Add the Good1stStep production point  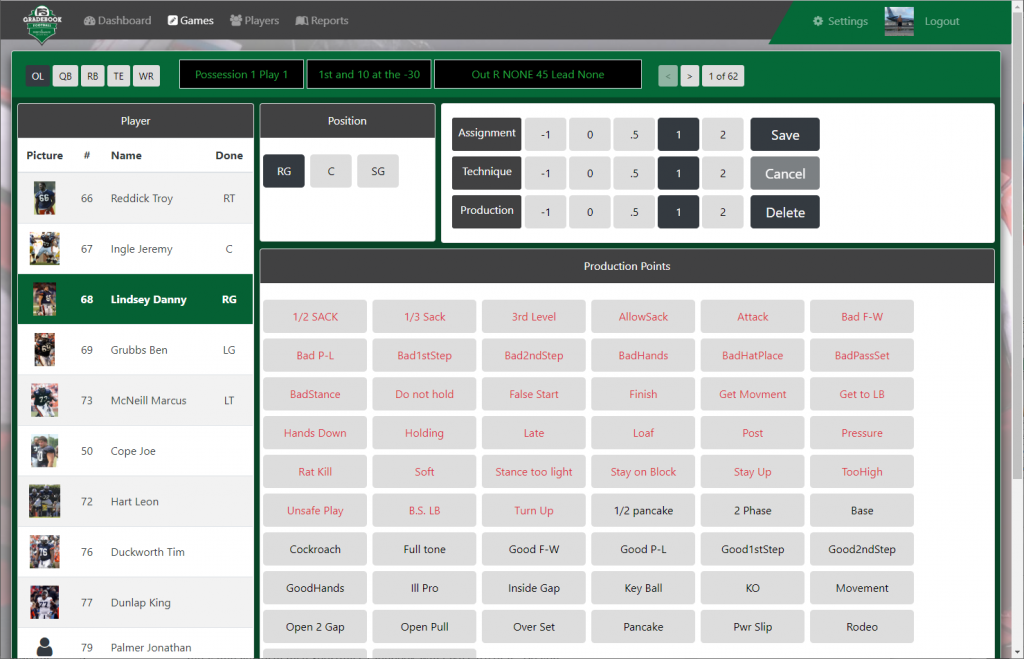(x=752, y=549)
